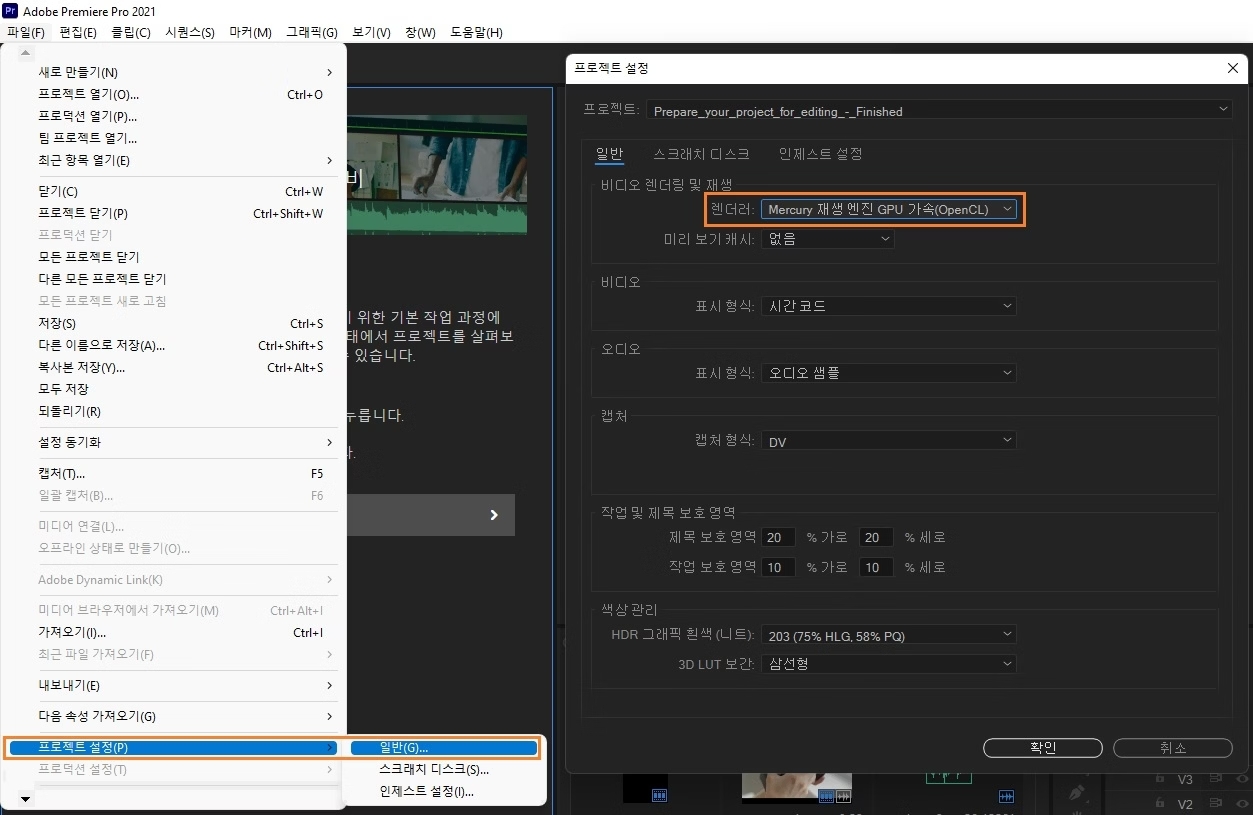Open the 창 menu
The height and width of the screenshot is (815, 1253).
click(420, 32)
